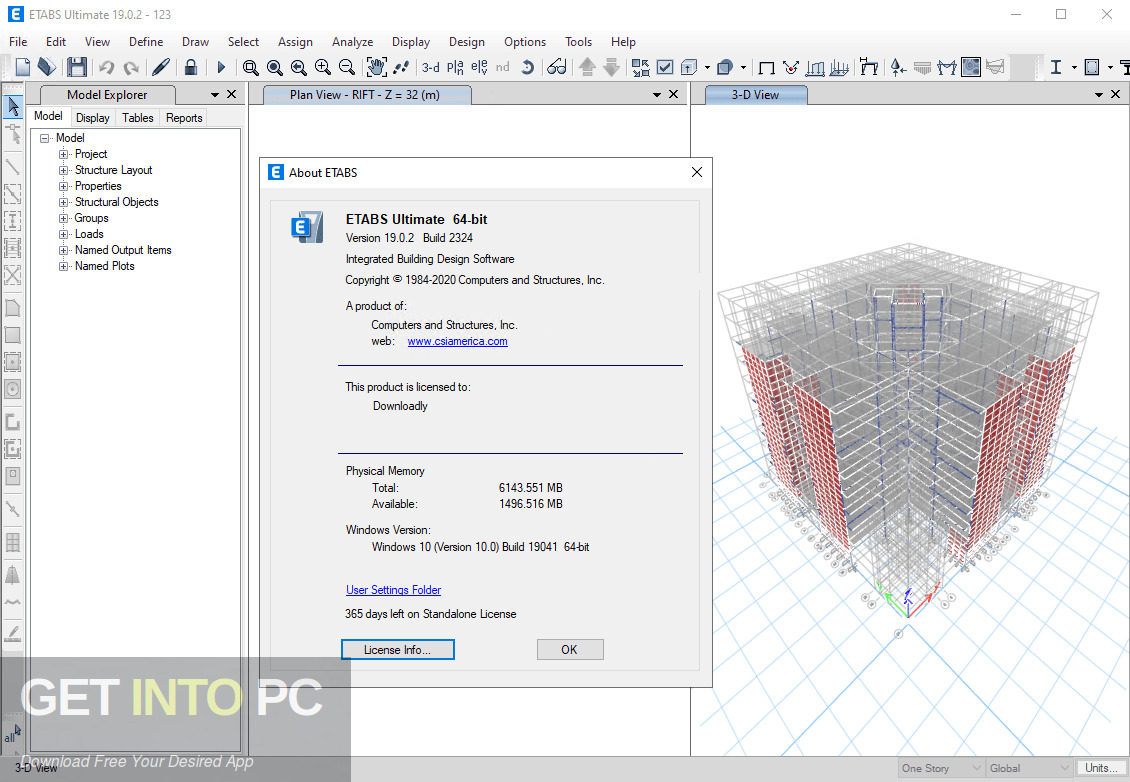Screen dimensions: 1130x782
Task: Click the perspective toggle glasses icon
Action: [x=556, y=67]
